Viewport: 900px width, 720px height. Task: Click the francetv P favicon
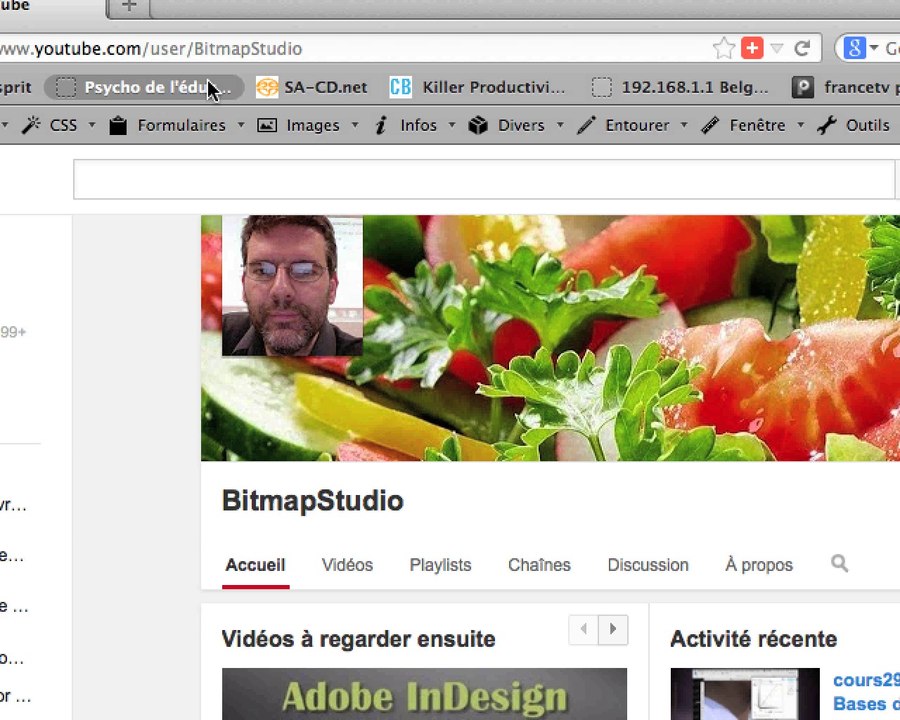click(x=802, y=87)
